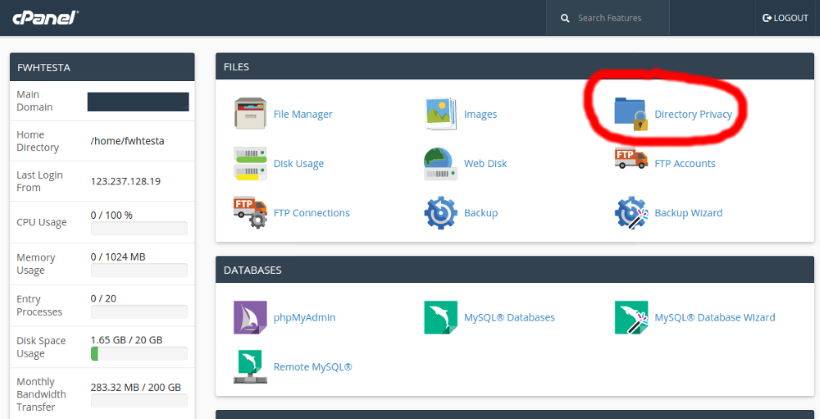This screenshot has width=820, height=419.
Task: Open the phpMyAdmin sailboat icon
Action: point(250,317)
